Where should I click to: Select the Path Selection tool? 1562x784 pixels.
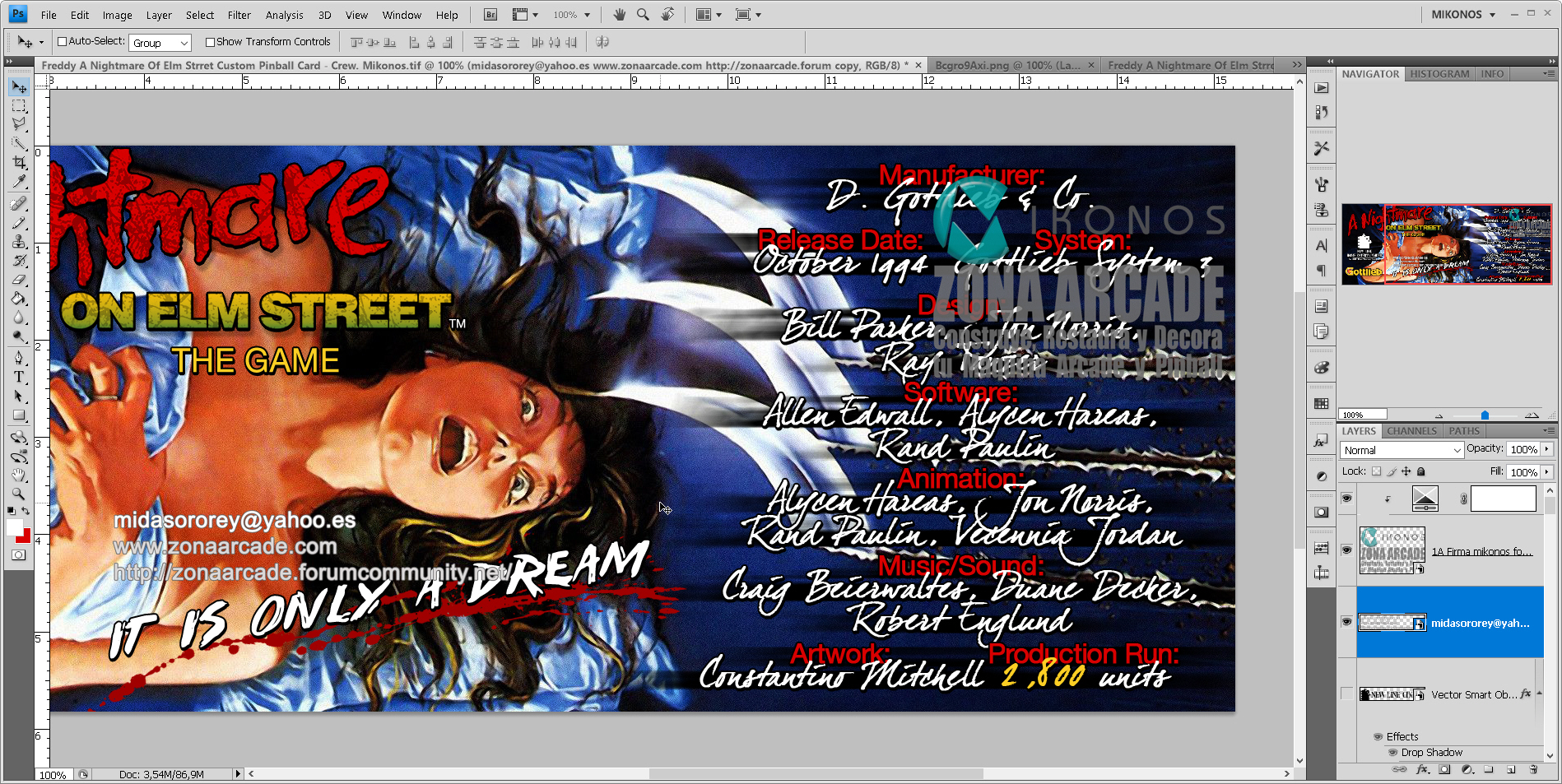[19, 396]
